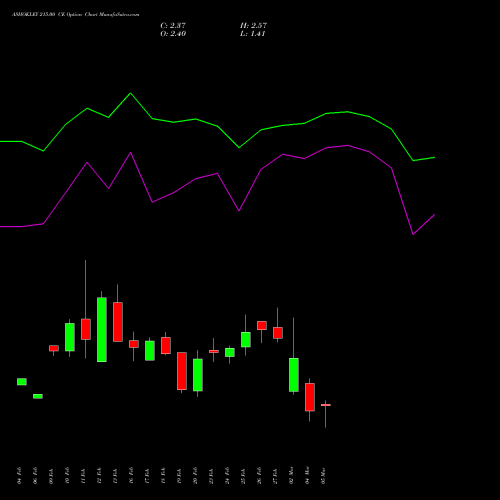Image resolution: width=500 pixels, height=500 pixels.
Task: Click the ASHOKLEY 215.00 CE chart title
Action: [x=76, y=15]
